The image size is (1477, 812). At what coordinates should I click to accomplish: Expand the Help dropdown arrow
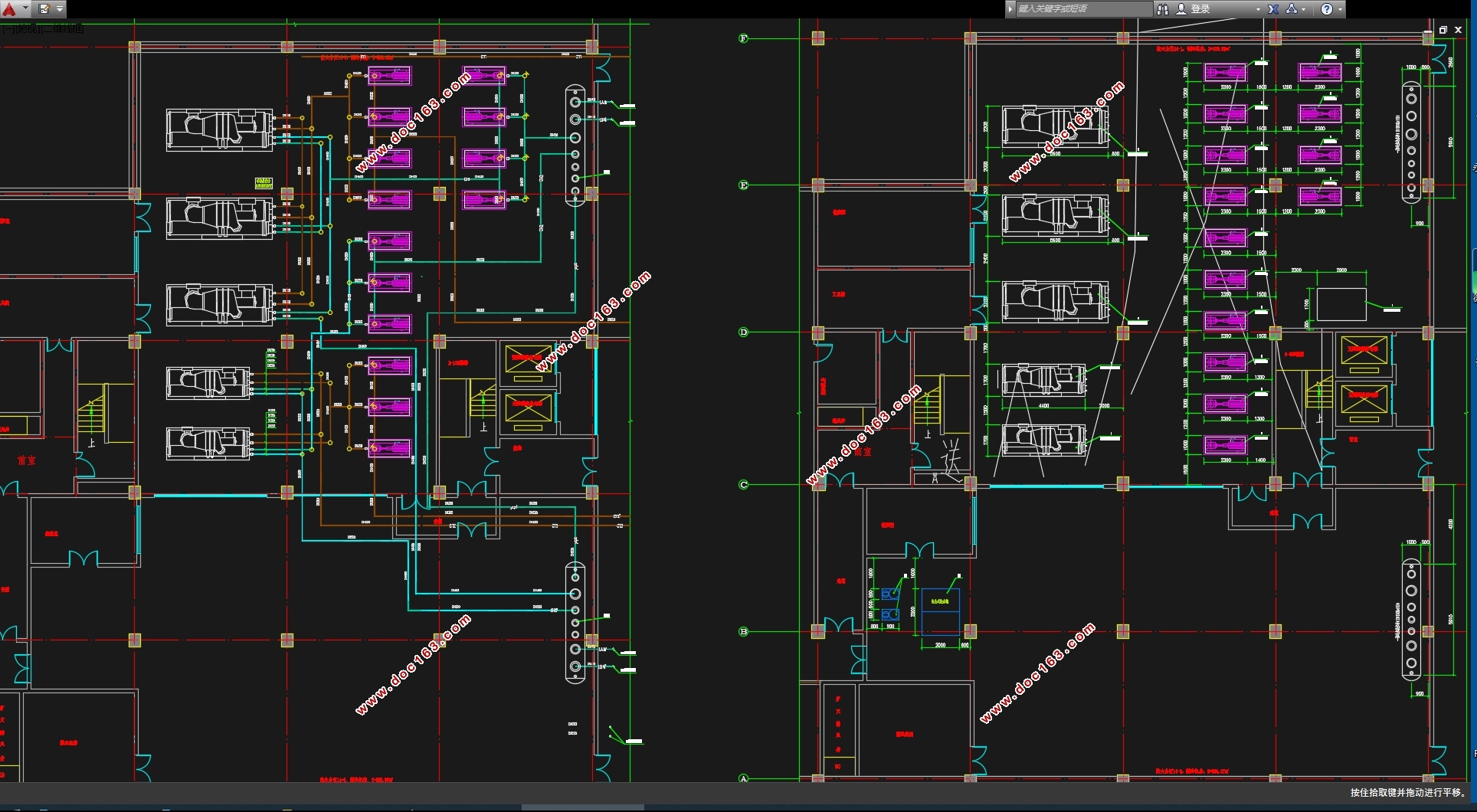[x=1340, y=9]
